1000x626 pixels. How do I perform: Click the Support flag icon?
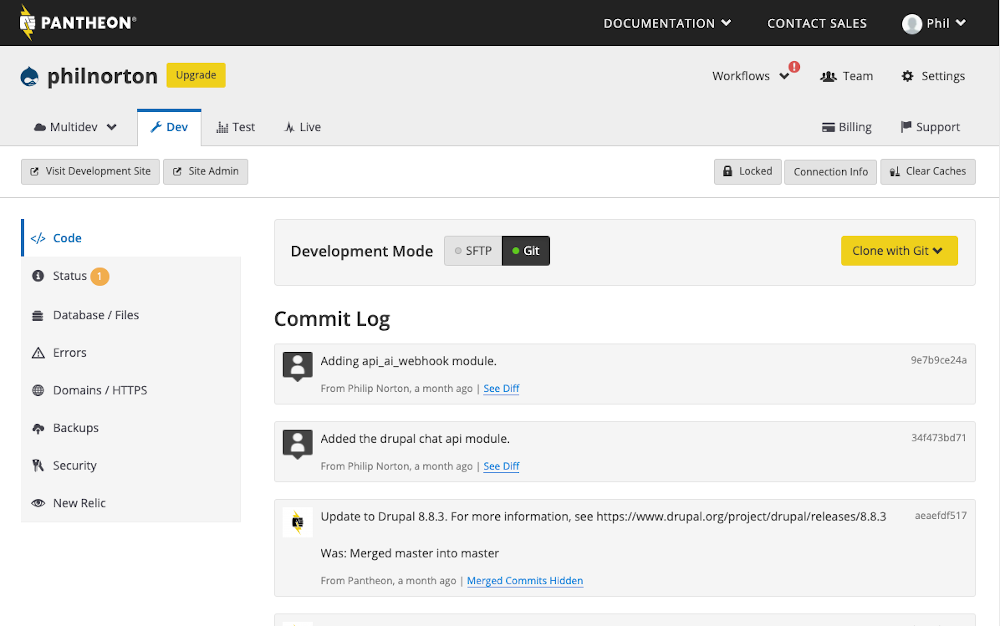point(906,127)
